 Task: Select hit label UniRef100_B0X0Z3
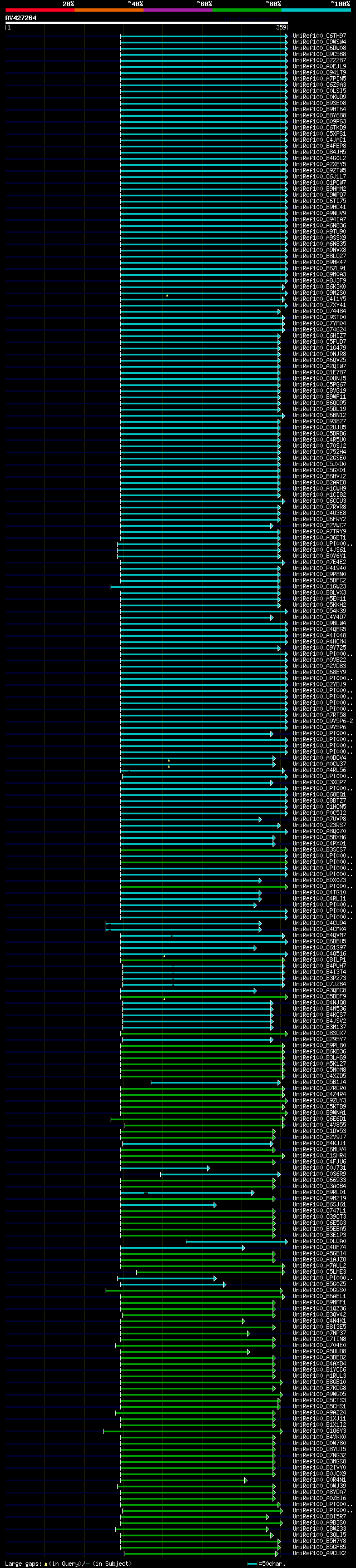coord(319,880)
